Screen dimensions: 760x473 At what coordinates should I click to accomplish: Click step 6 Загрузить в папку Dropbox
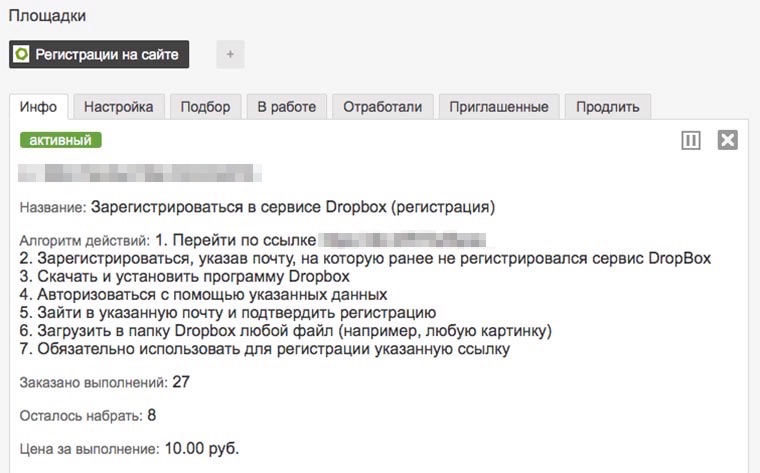coord(285,331)
